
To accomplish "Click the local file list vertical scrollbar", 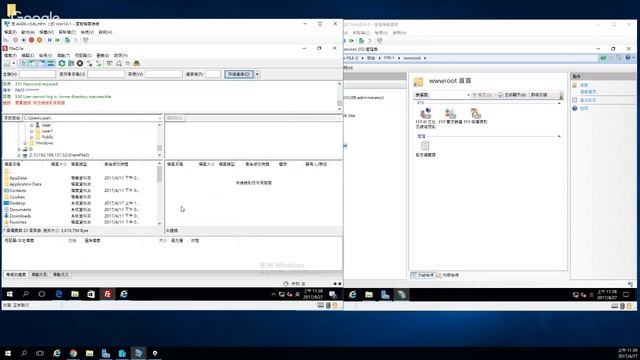I will point(159,193).
